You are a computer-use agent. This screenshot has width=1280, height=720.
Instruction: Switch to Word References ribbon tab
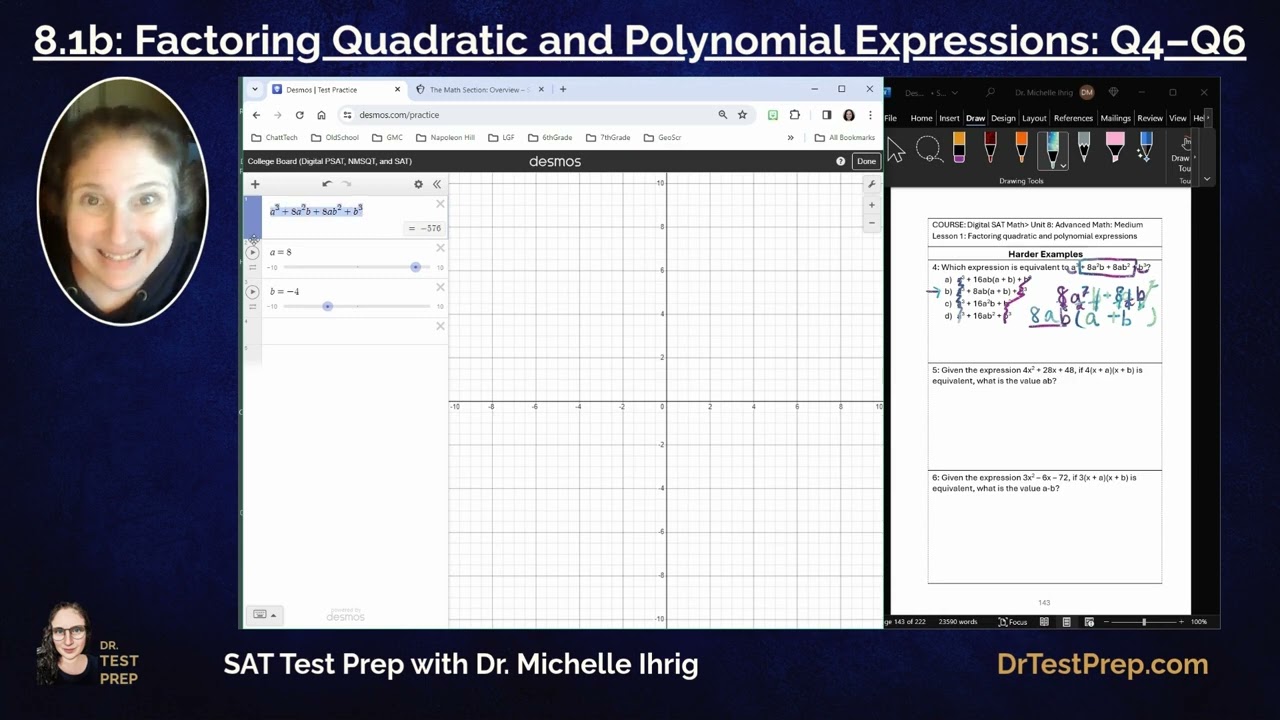(x=1073, y=118)
